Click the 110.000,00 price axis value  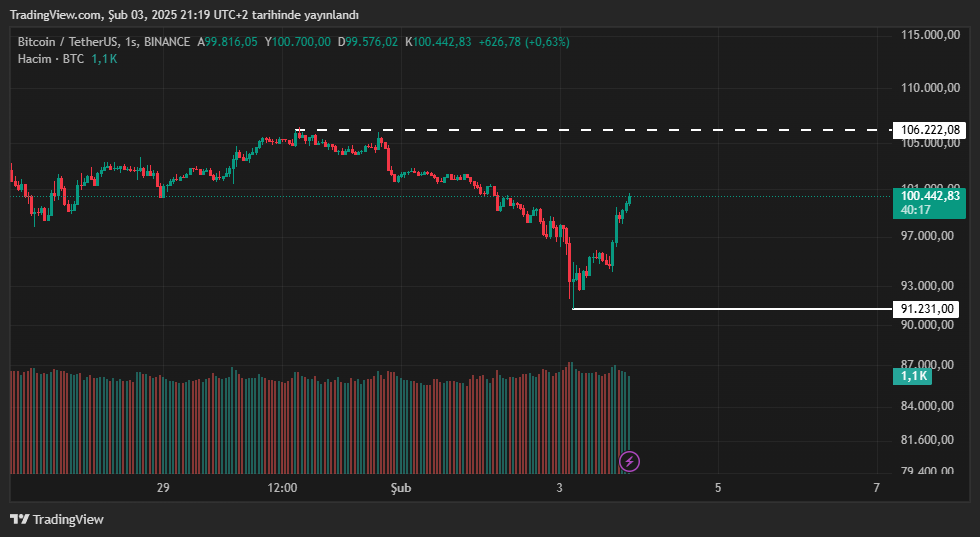(931, 88)
